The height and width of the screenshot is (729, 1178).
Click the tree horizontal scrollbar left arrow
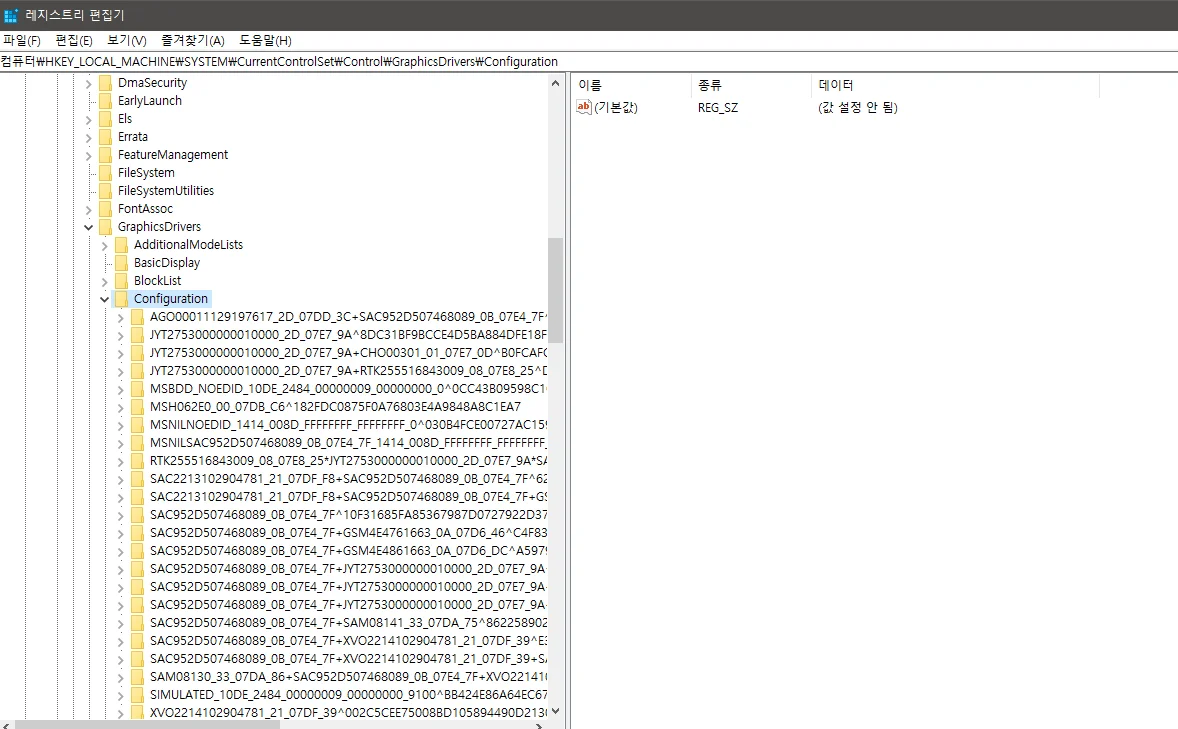pyautogui.click(x=7, y=725)
